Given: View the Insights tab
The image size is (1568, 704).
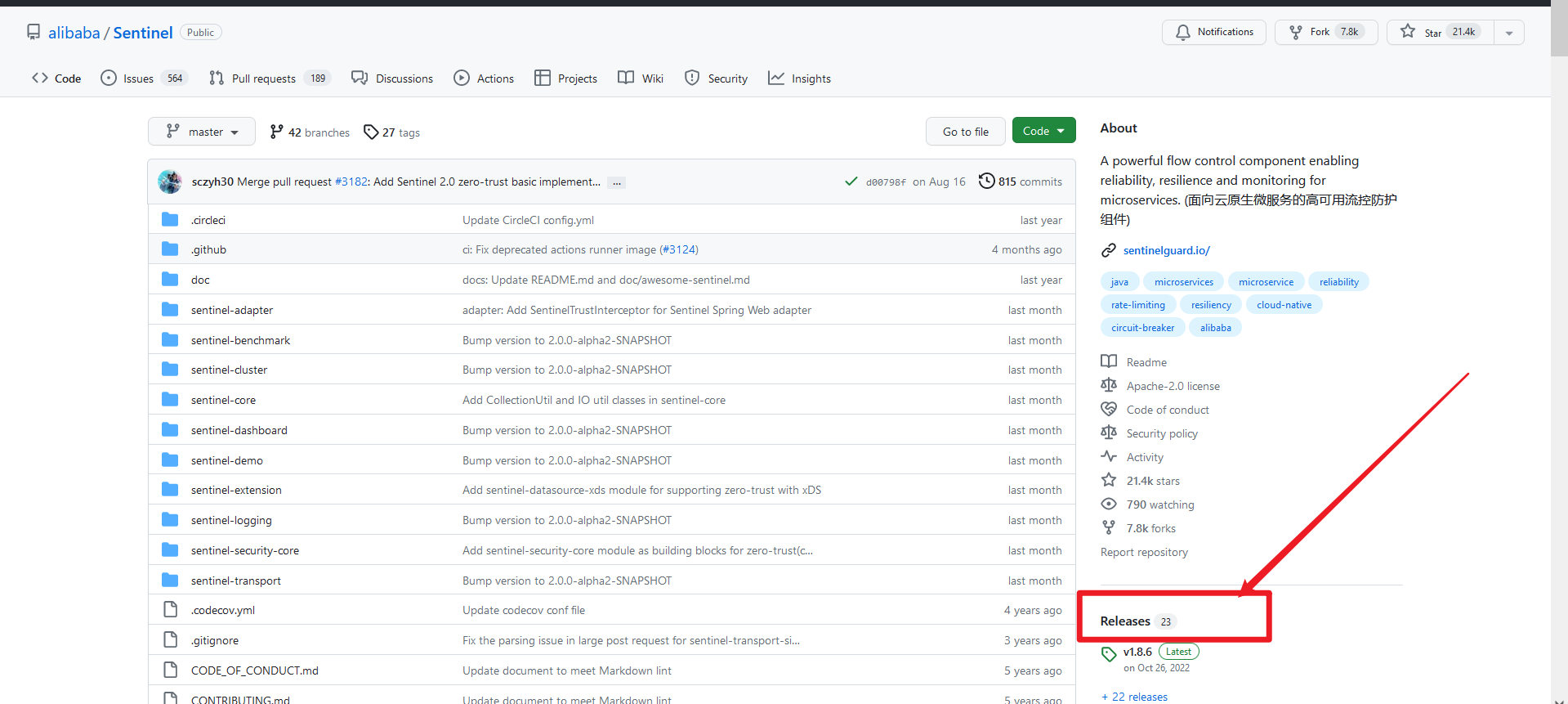Looking at the screenshot, I should [x=799, y=78].
